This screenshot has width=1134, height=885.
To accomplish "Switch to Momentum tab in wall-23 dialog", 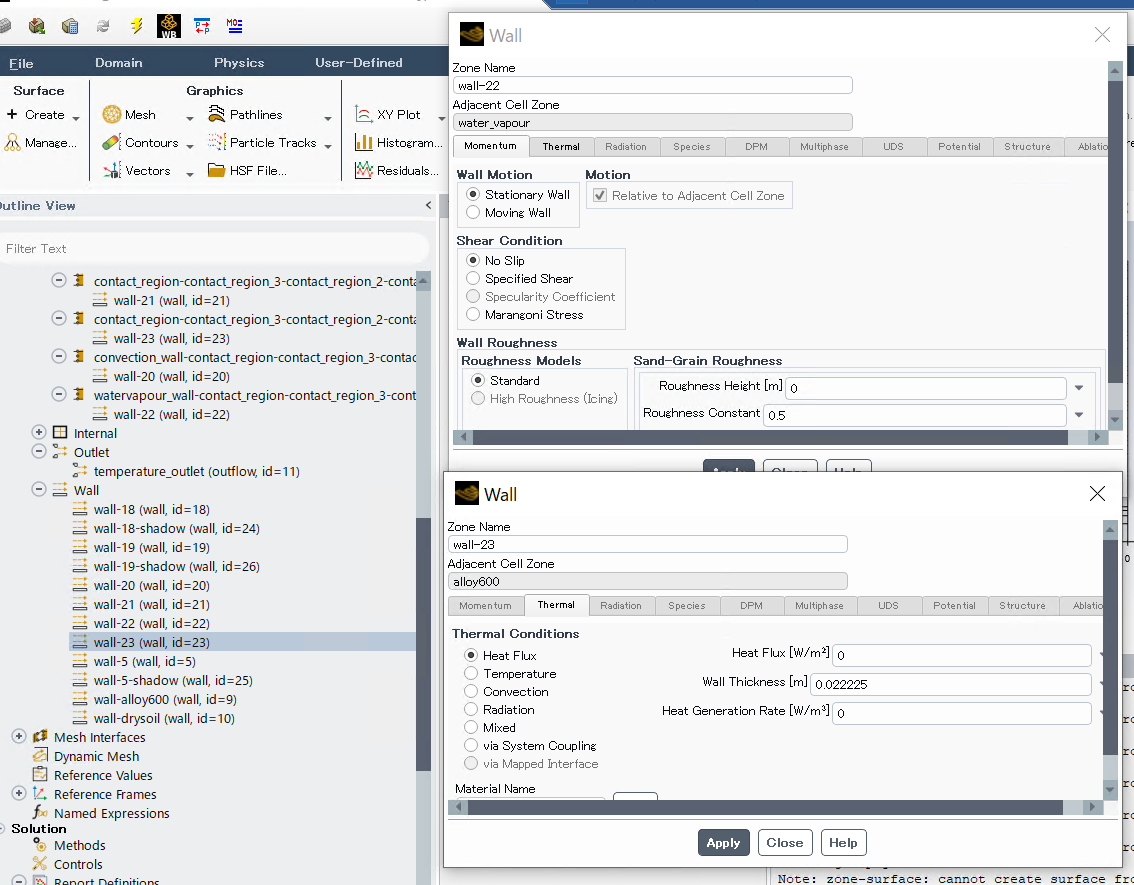I will coord(485,606).
